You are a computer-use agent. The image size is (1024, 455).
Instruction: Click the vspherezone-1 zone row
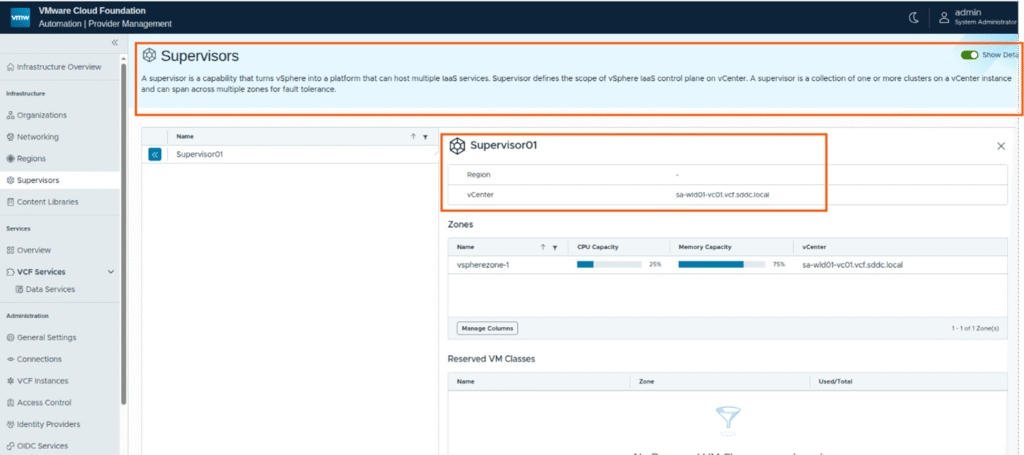[483, 265]
